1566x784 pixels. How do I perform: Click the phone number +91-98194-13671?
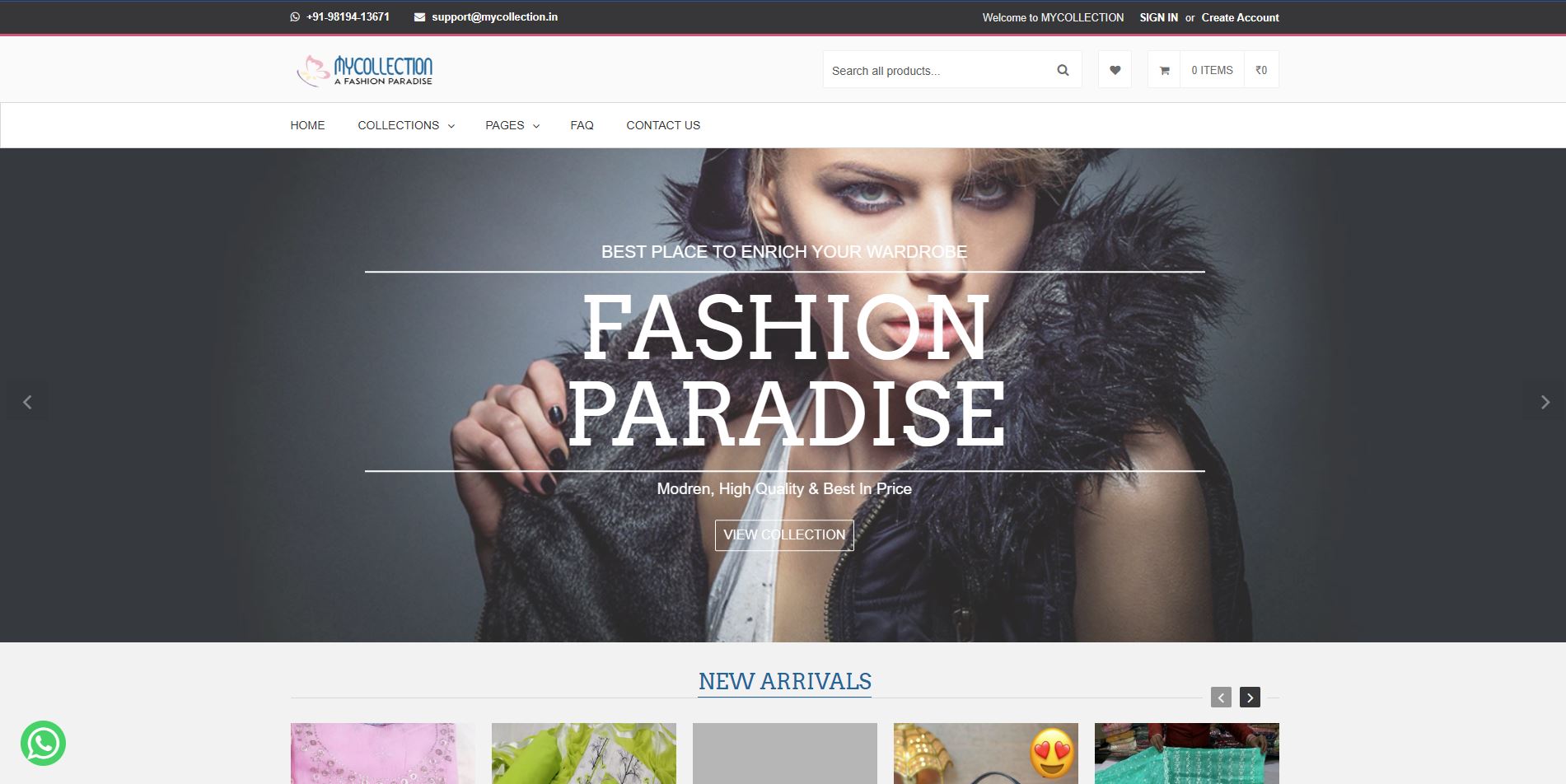(348, 16)
